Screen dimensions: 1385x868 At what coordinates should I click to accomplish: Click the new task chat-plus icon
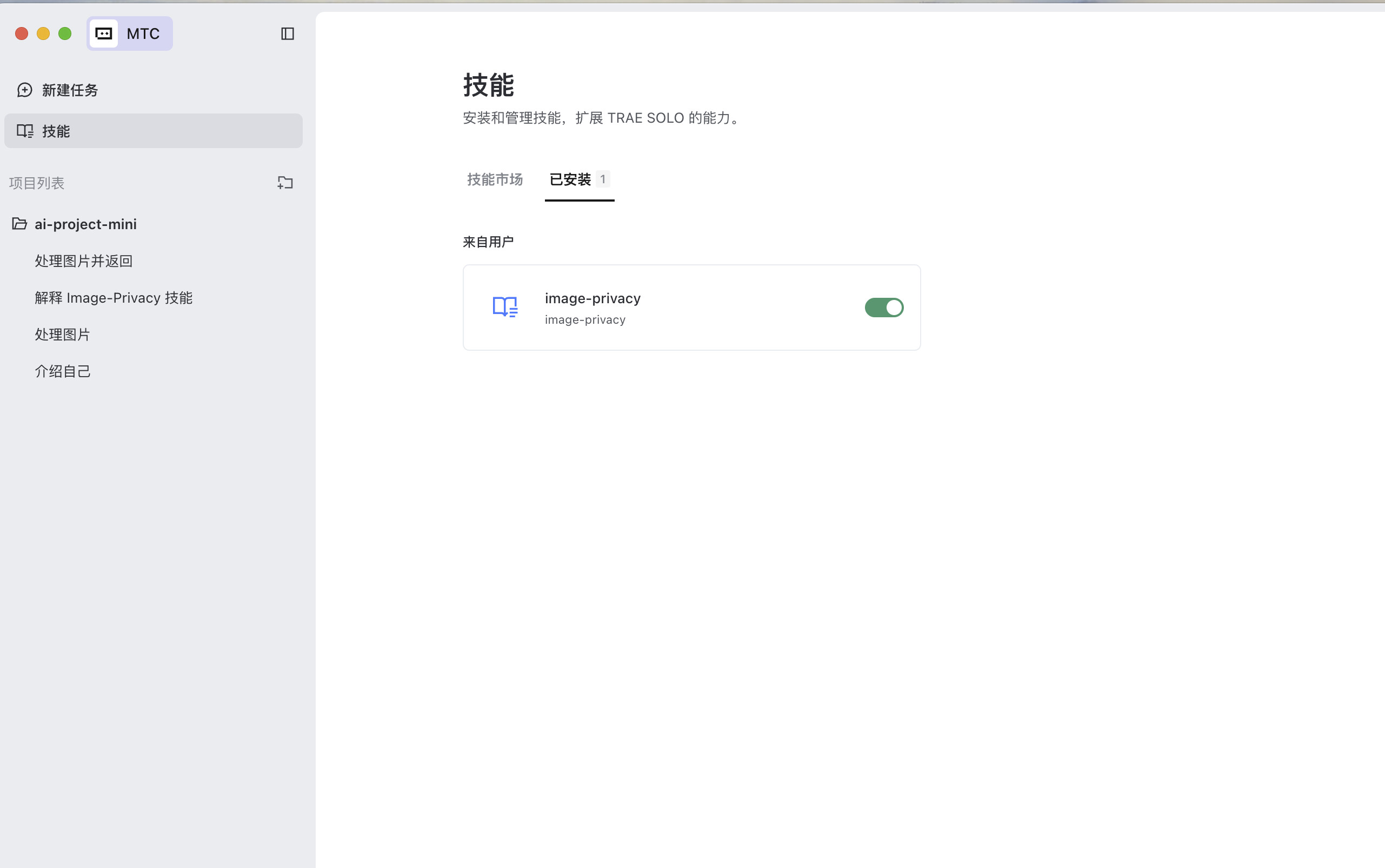coord(25,90)
